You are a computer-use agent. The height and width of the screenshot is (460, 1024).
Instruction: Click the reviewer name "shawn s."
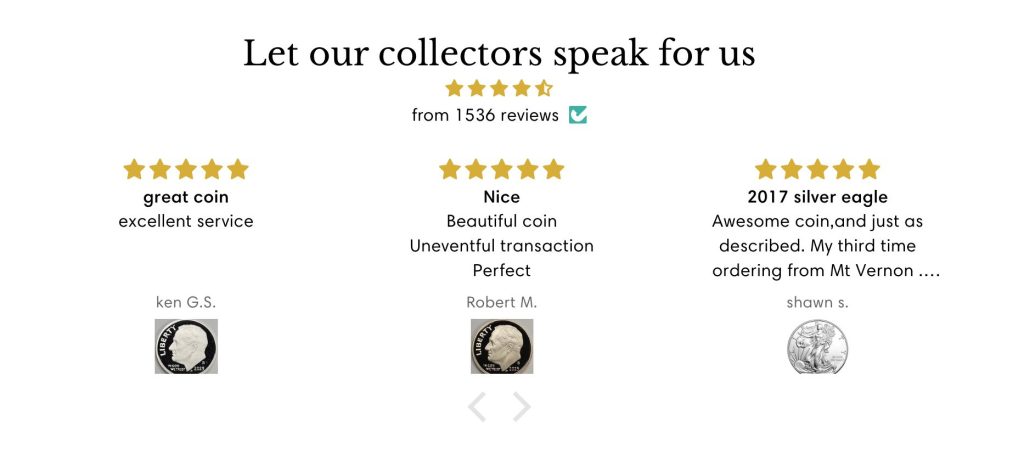(x=818, y=302)
